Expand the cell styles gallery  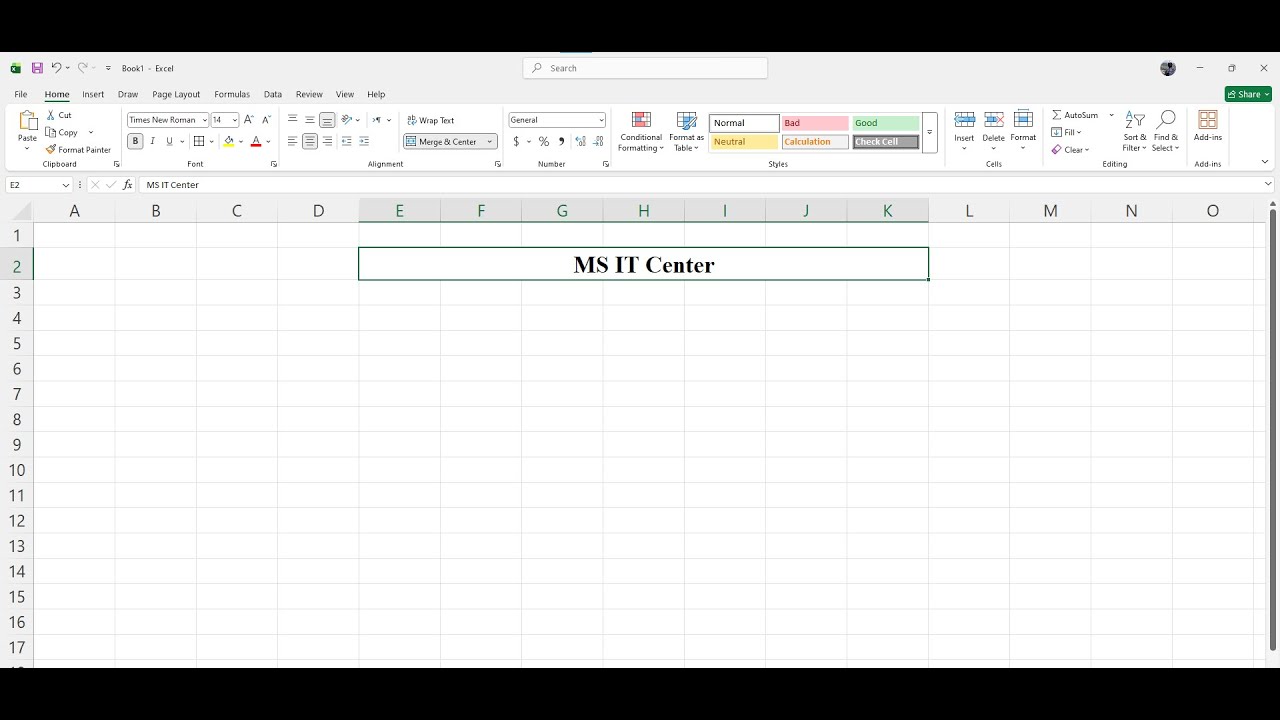[929, 132]
